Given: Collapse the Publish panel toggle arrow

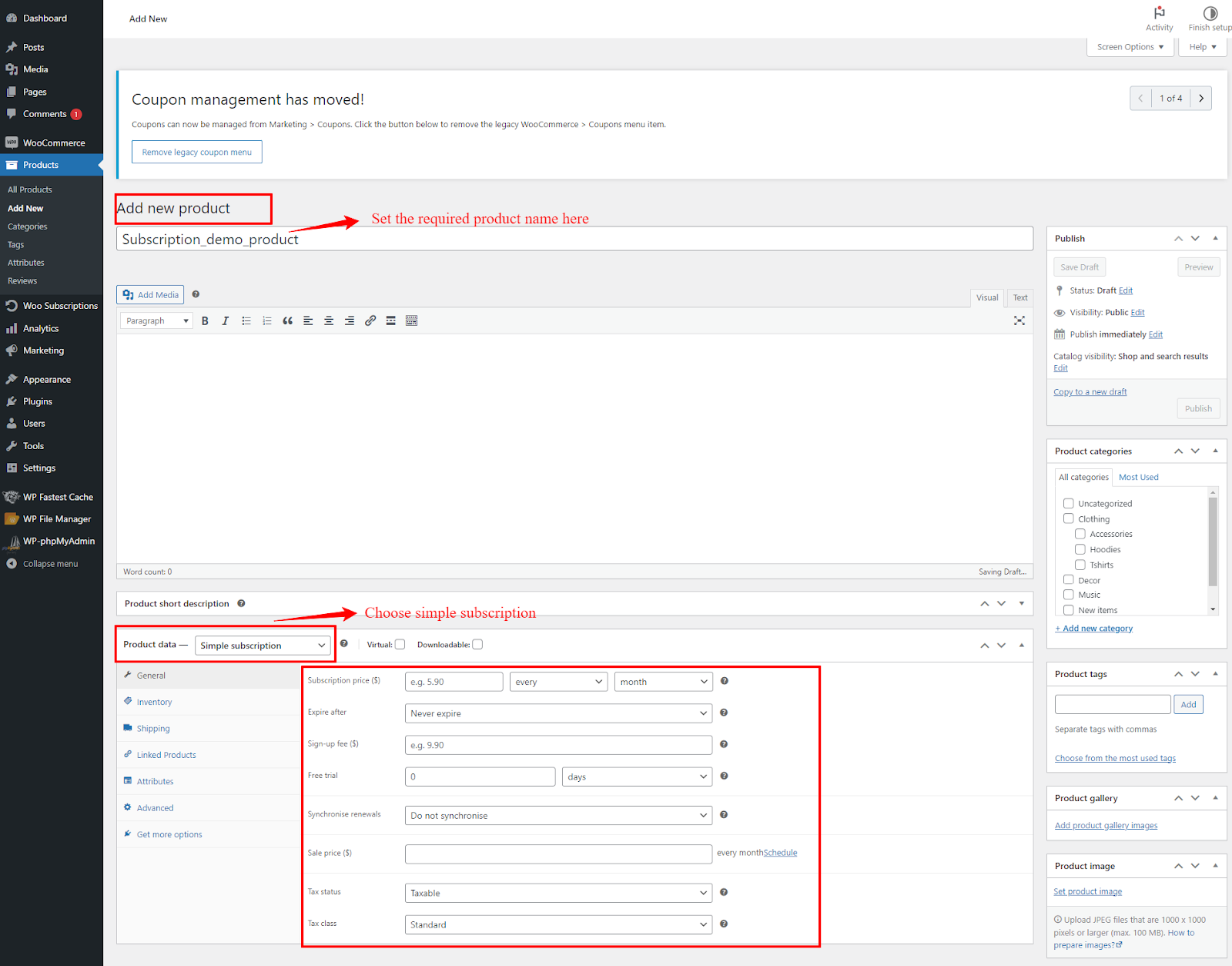Looking at the screenshot, I should click(1215, 238).
